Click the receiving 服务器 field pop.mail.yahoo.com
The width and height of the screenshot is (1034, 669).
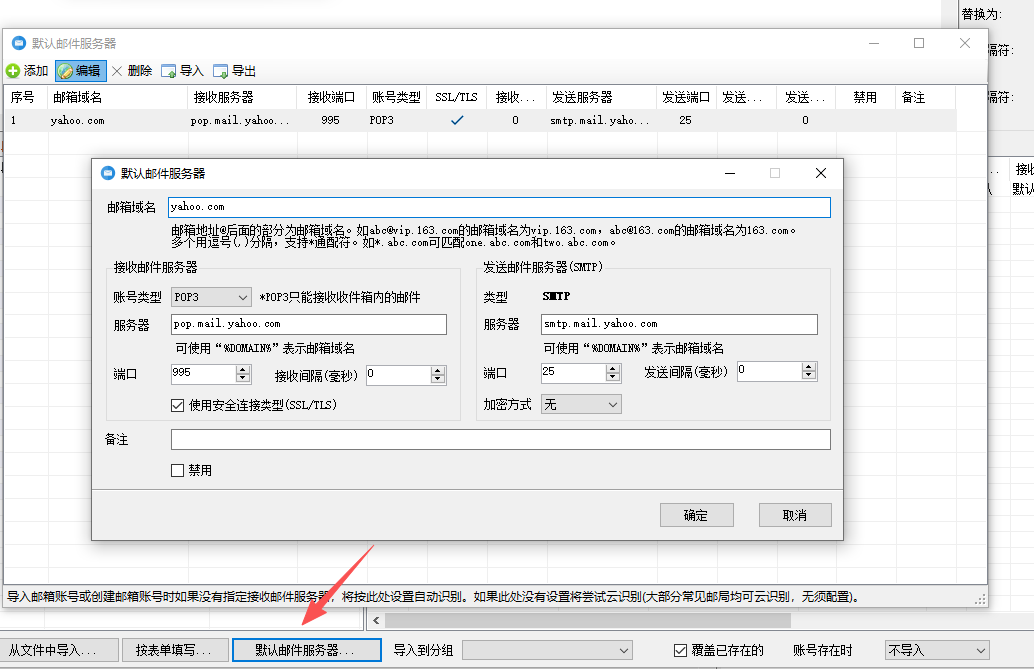(309, 324)
